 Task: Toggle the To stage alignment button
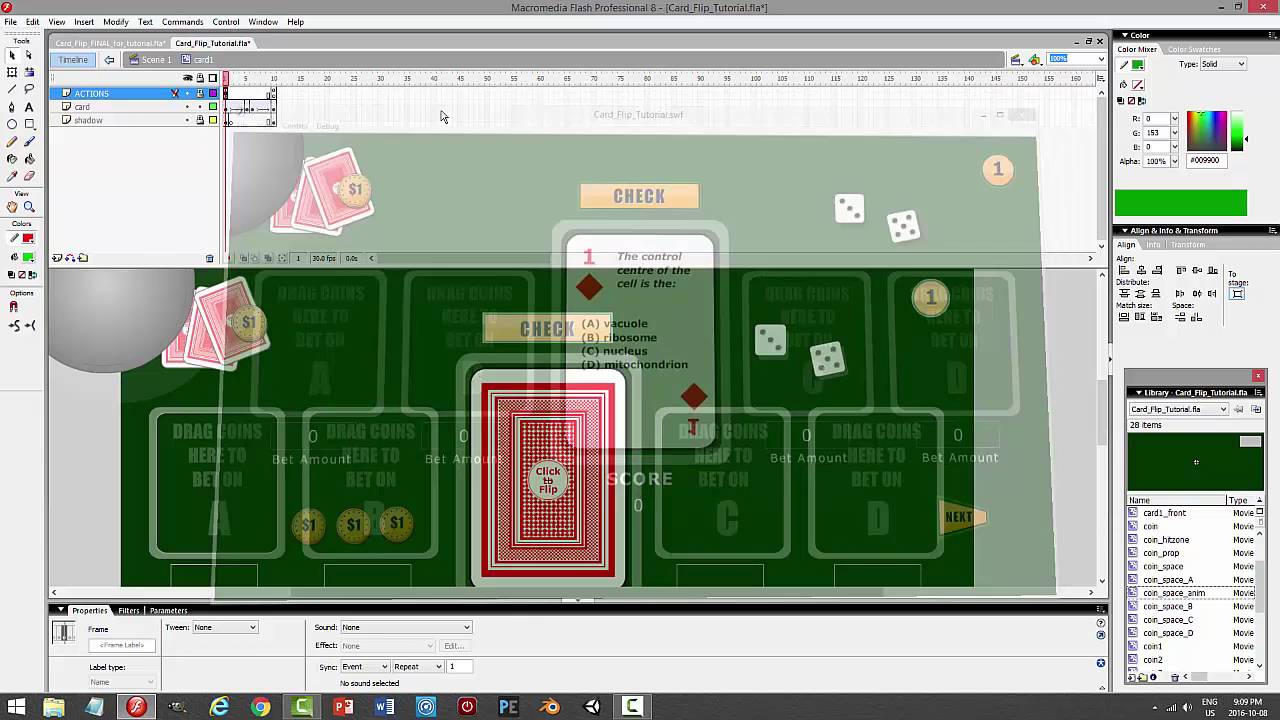click(1237, 293)
